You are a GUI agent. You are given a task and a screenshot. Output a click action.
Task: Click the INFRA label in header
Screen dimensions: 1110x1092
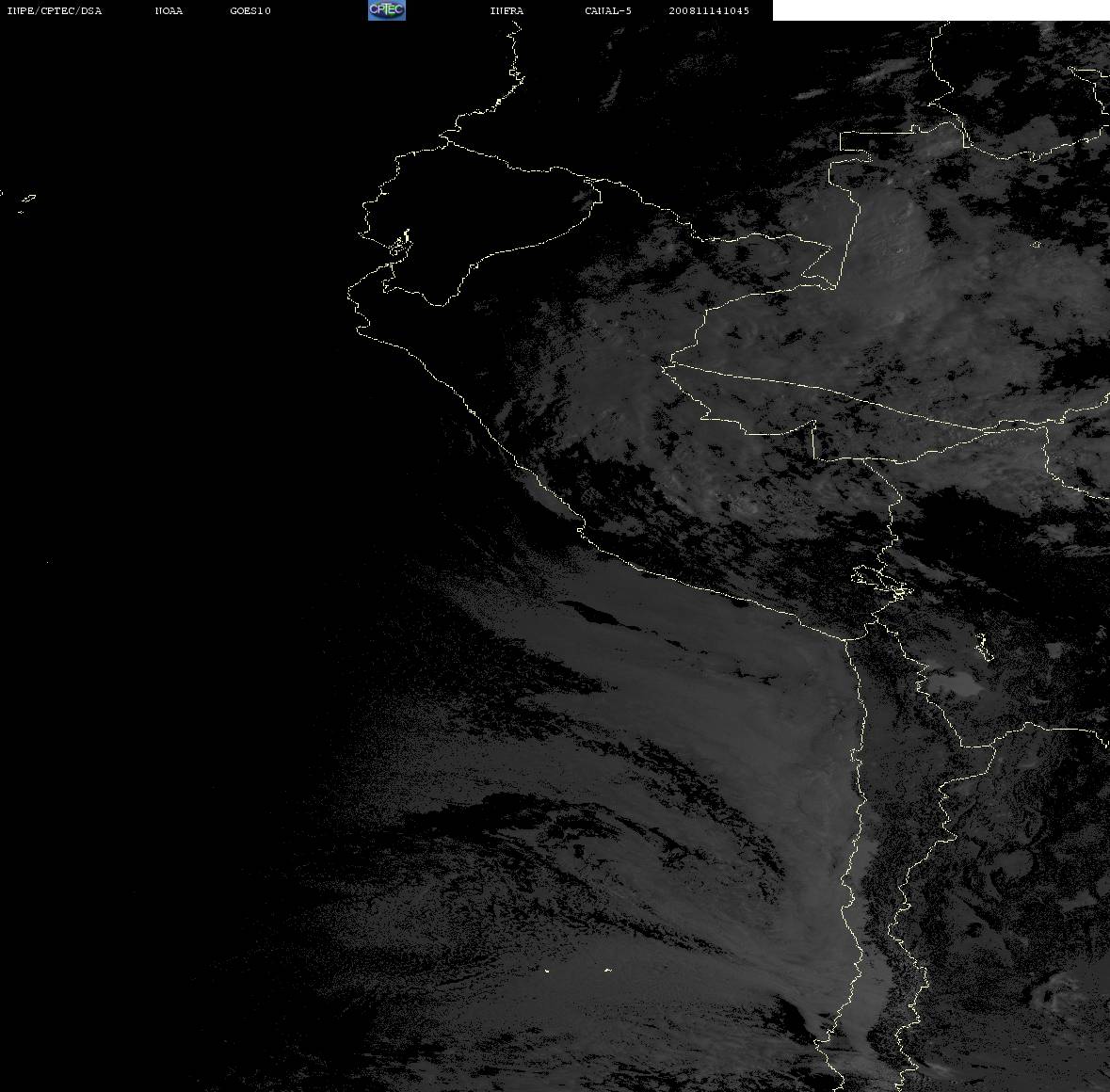coord(507,10)
